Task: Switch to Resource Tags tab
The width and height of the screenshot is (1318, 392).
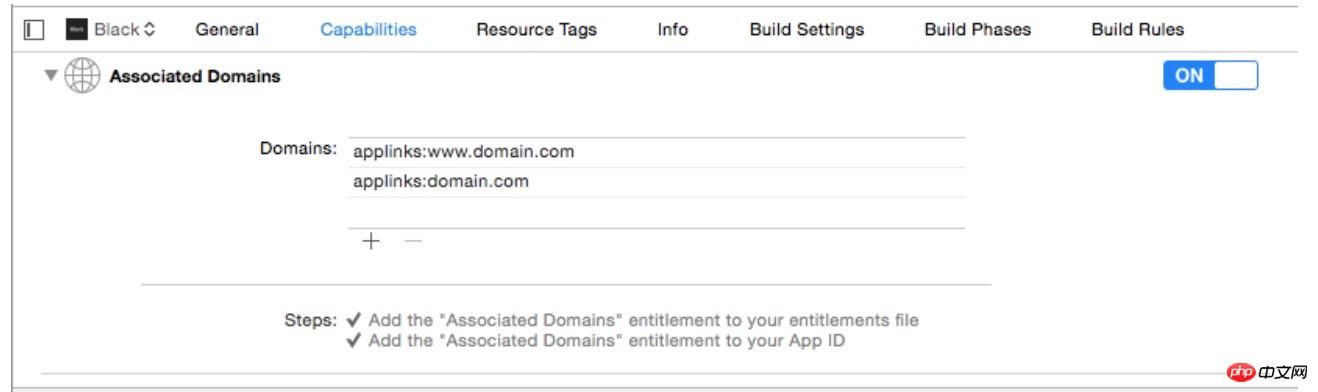Action: [x=536, y=30]
